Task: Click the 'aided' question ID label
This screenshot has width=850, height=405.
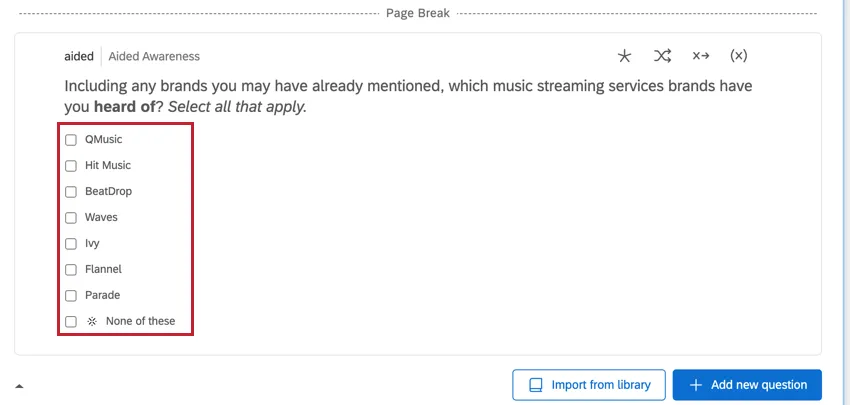Action: 79,57
